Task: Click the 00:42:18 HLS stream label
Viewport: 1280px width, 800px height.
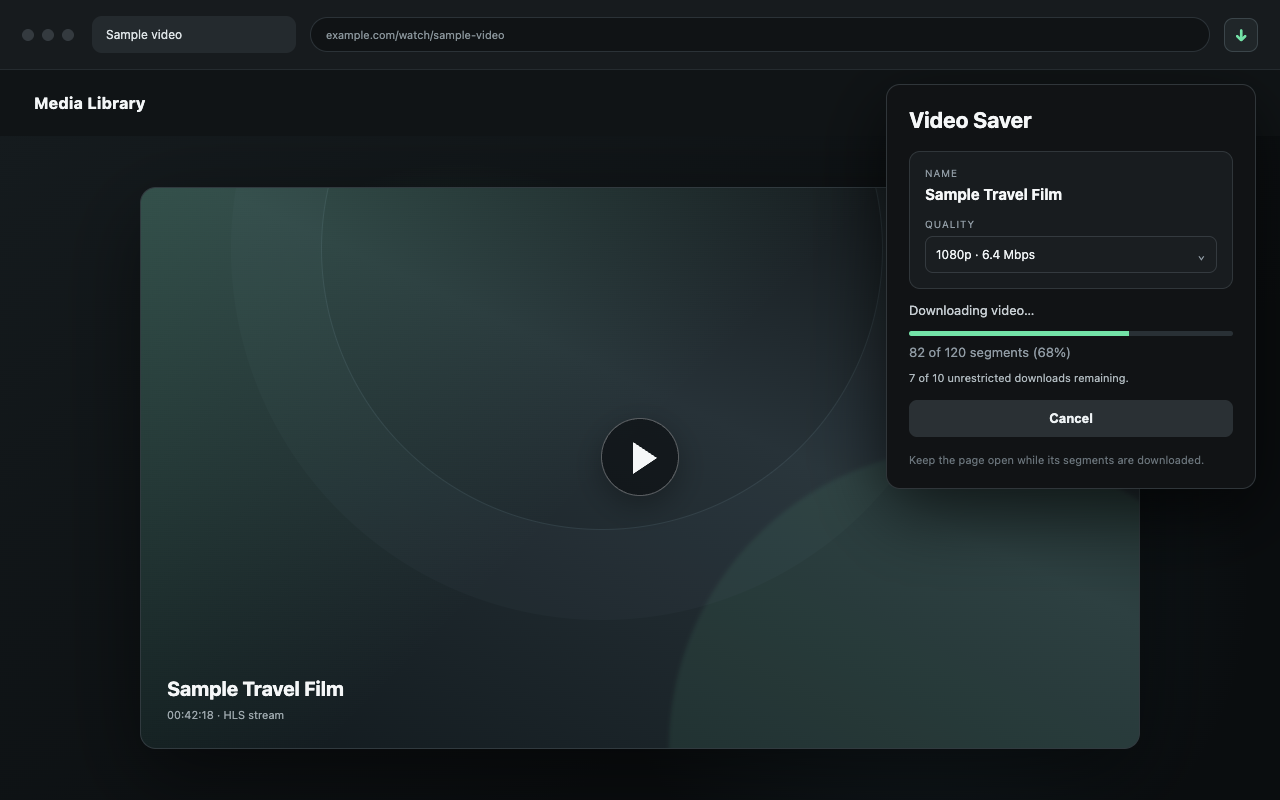Action: point(225,715)
